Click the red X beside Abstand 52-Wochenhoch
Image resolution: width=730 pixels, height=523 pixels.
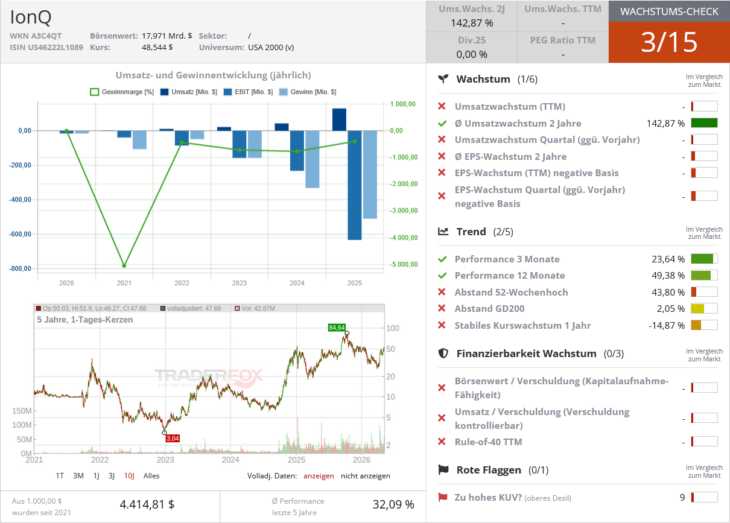point(442,292)
